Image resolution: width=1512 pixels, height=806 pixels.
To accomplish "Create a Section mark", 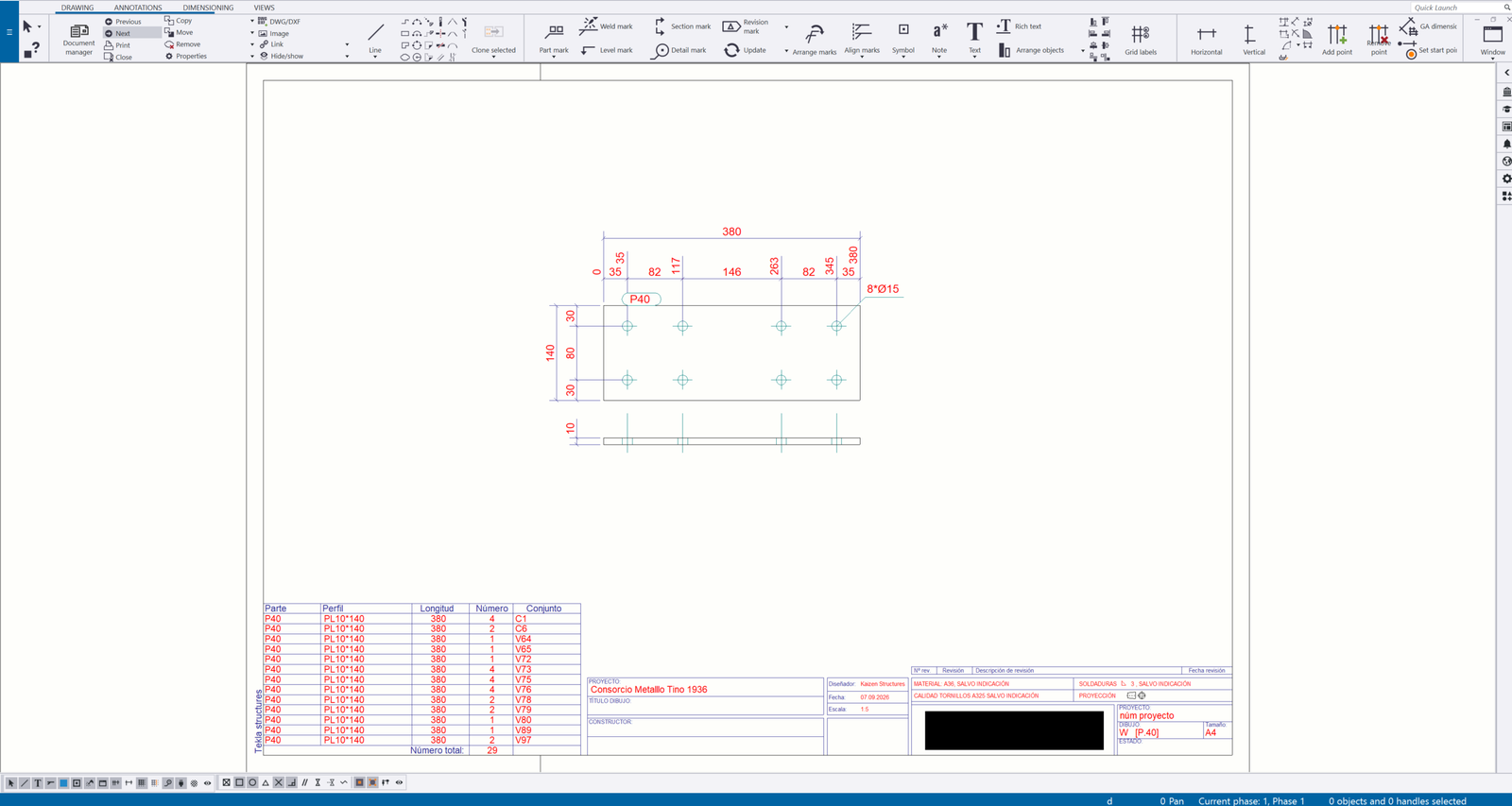I will (681, 26).
